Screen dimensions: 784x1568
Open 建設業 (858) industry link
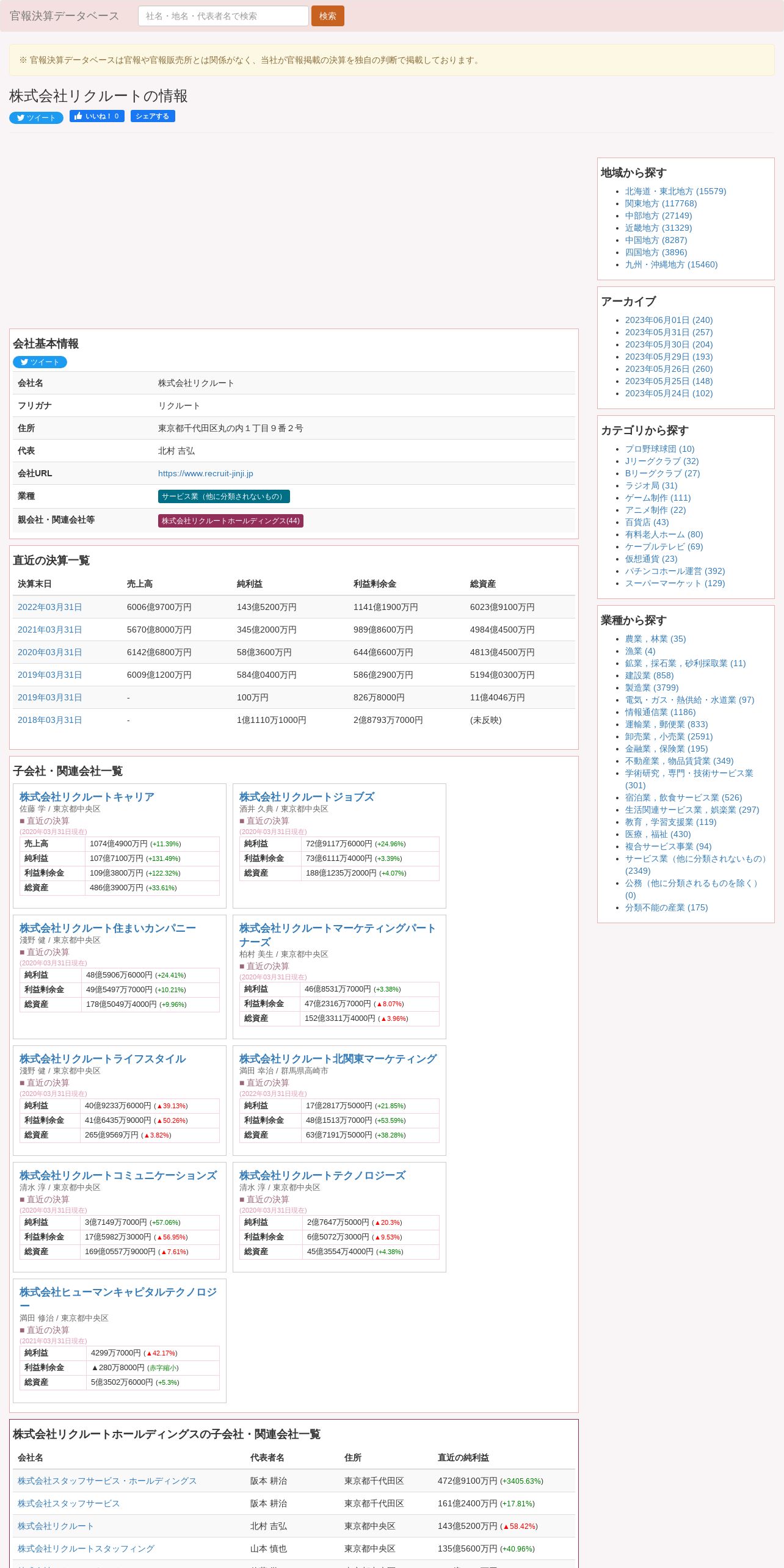point(649,675)
